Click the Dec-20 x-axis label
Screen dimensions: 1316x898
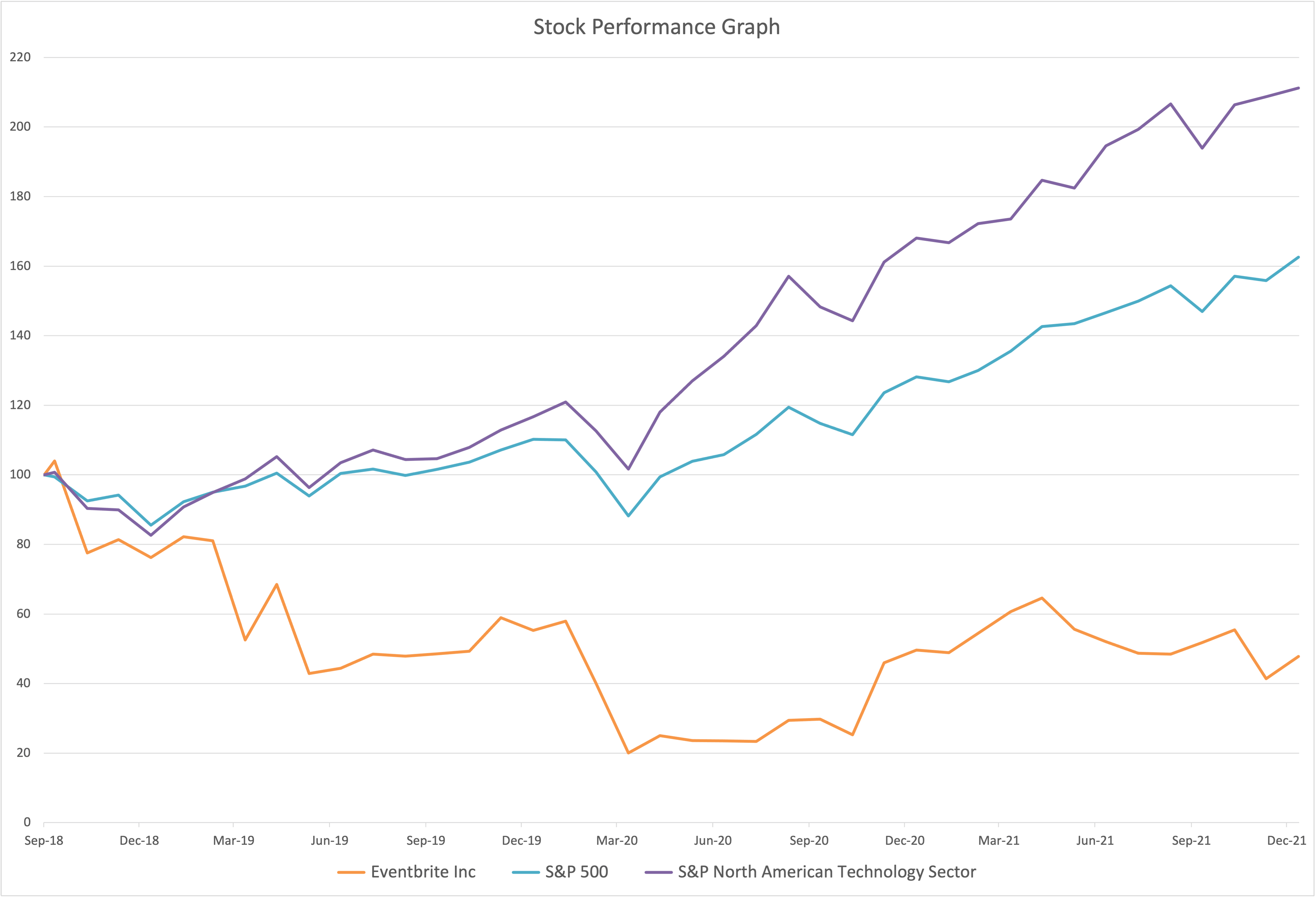pyautogui.click(x=904, y=841)
